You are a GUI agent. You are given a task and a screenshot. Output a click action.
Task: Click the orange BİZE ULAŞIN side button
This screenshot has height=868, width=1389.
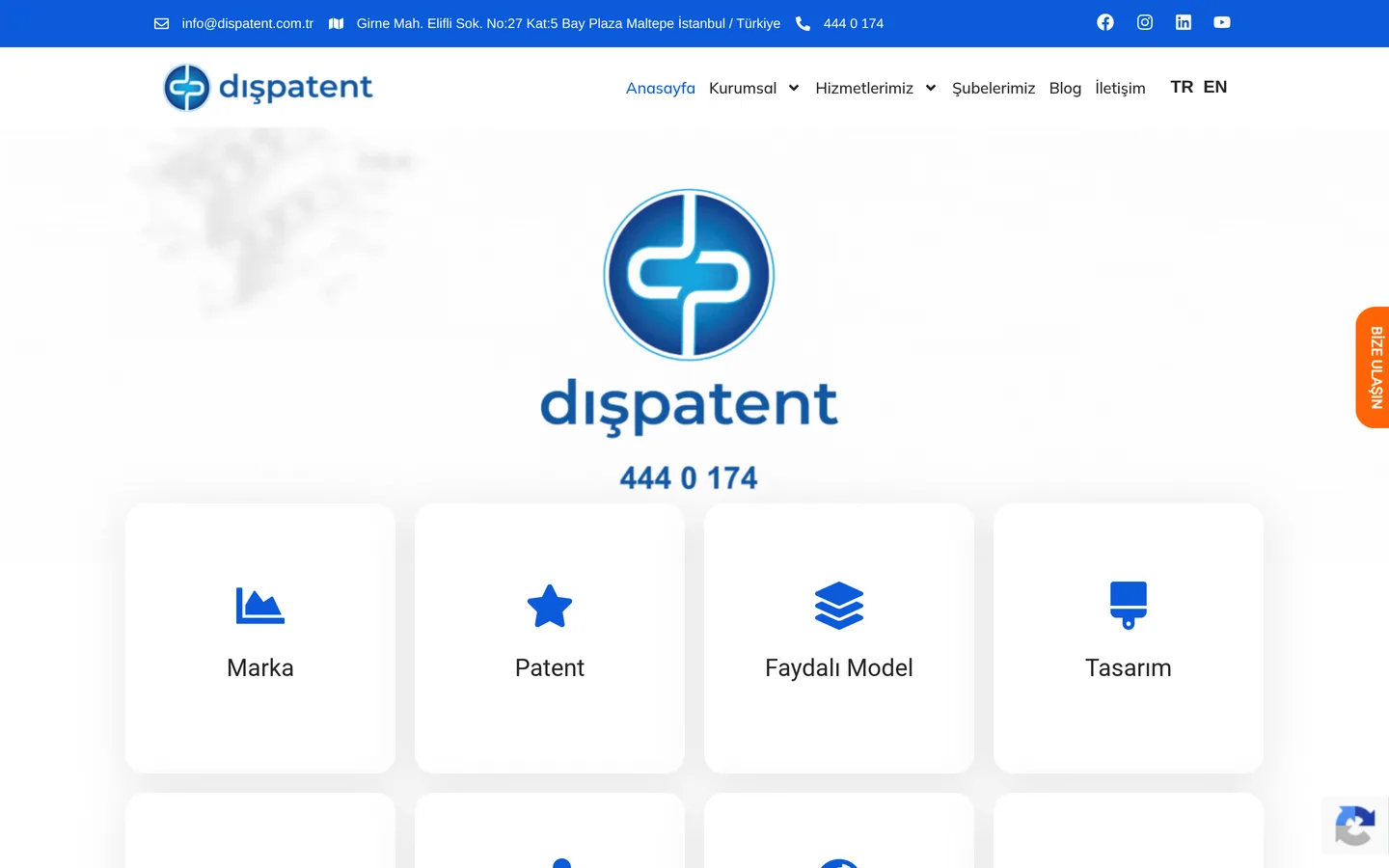pos(1374,367)
